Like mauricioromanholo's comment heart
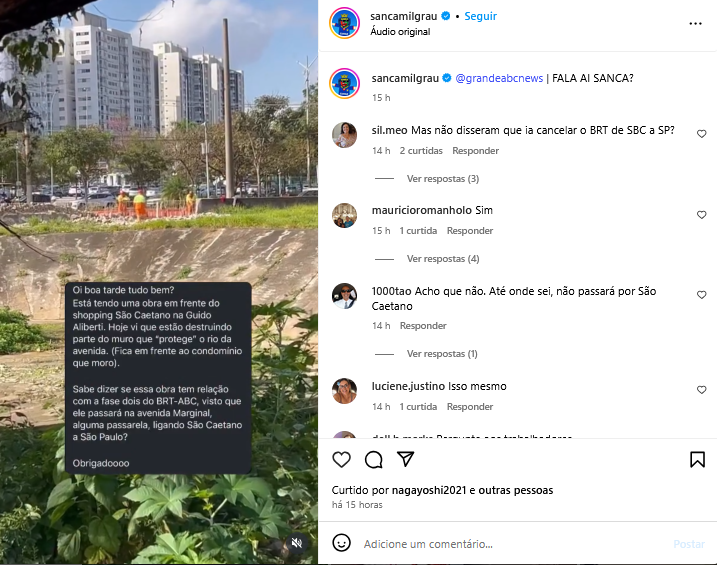The height and width of the screenshot is (565, 717). click(x=701, y=215)
